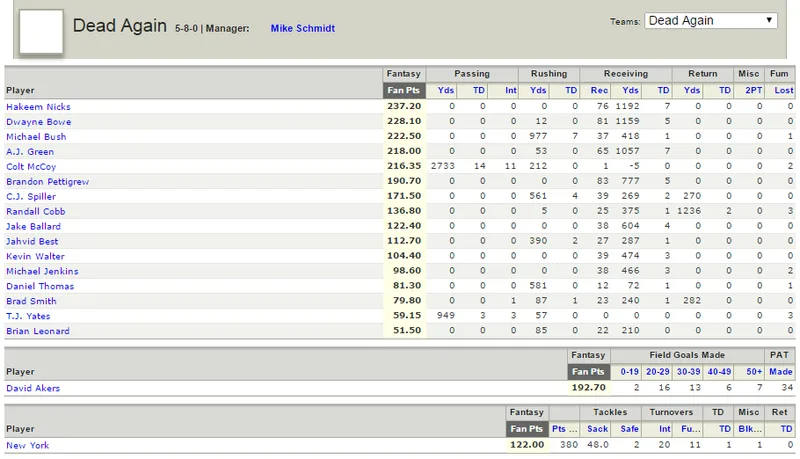Sort by 50+ field goals column

click(x=754, y=372)
